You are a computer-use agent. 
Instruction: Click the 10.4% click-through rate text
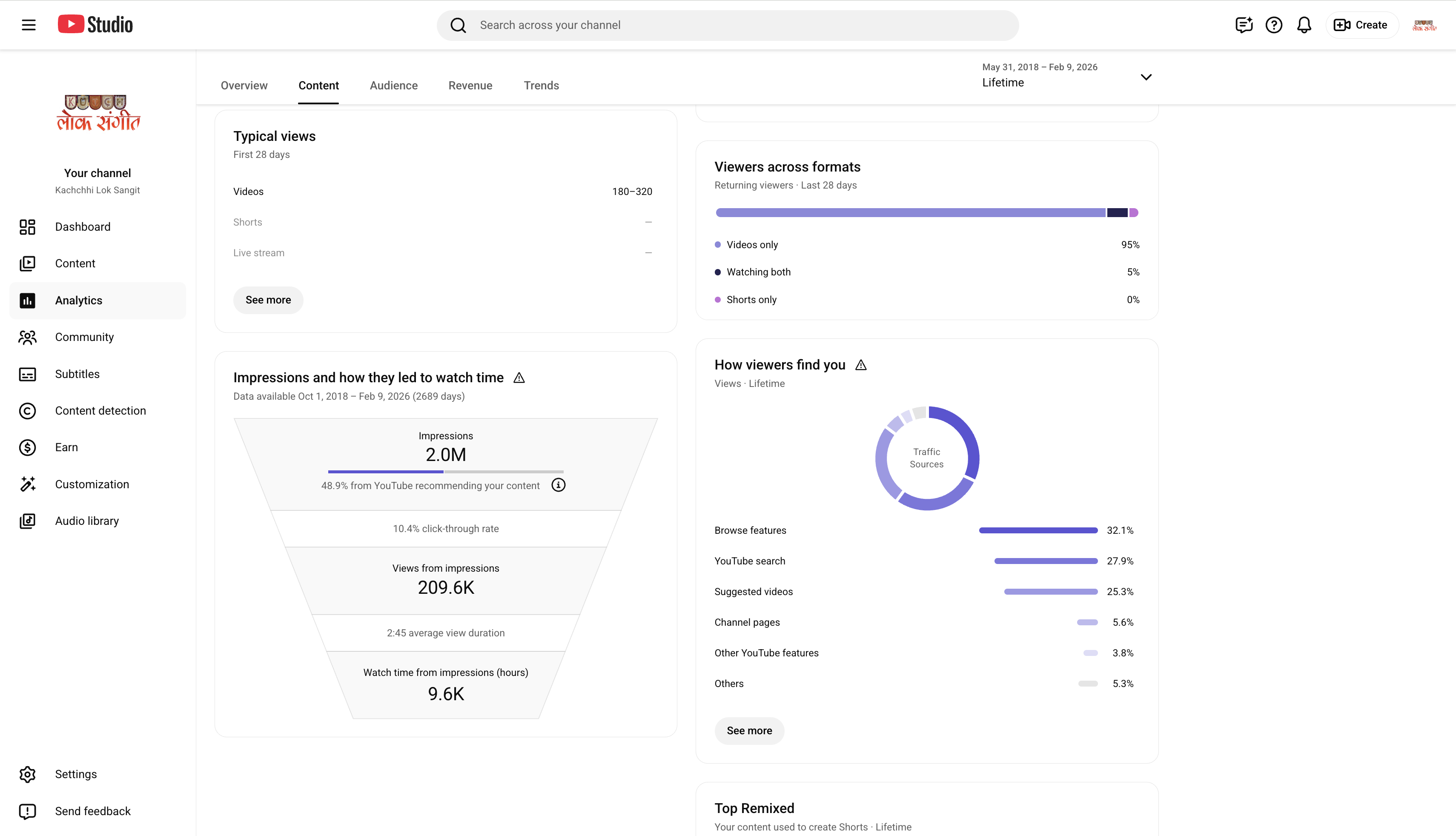pyautogui.click(x=445, y=529)
